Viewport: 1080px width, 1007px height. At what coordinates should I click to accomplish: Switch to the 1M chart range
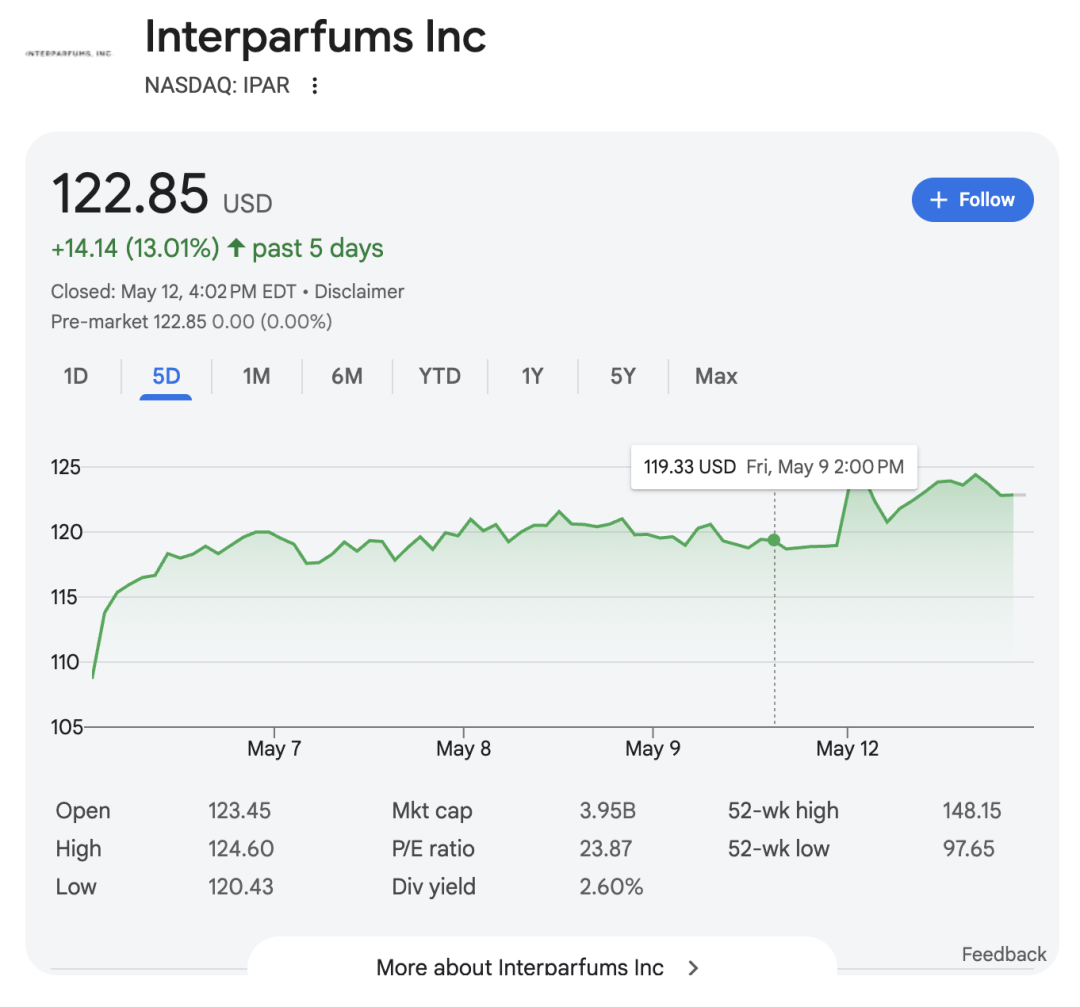click(x=256, y=377)
